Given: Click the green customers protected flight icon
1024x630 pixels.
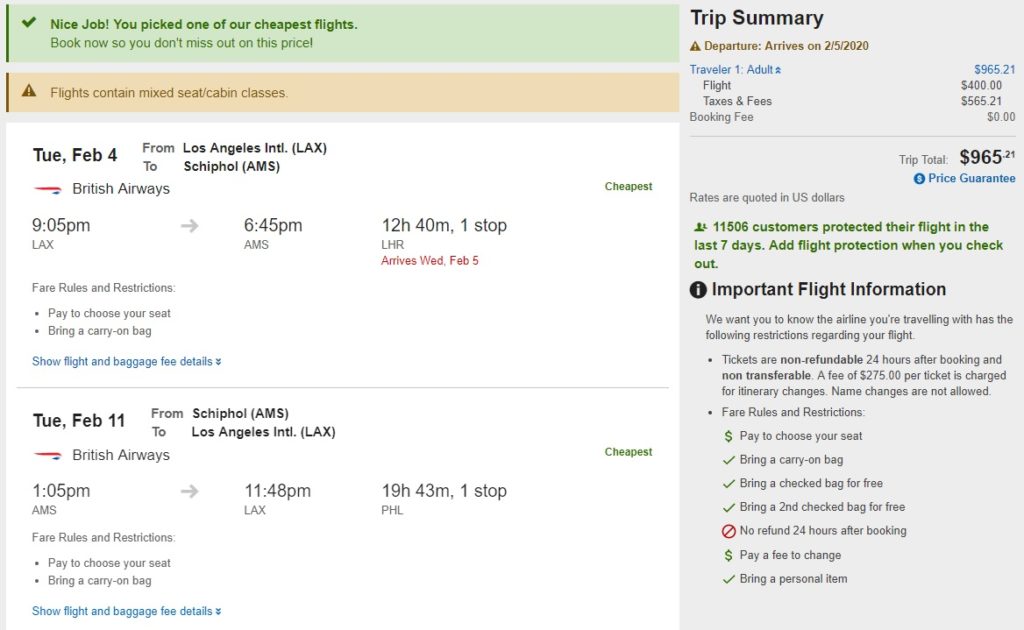Looking at the screenshot, I should [x=700, y=227].
